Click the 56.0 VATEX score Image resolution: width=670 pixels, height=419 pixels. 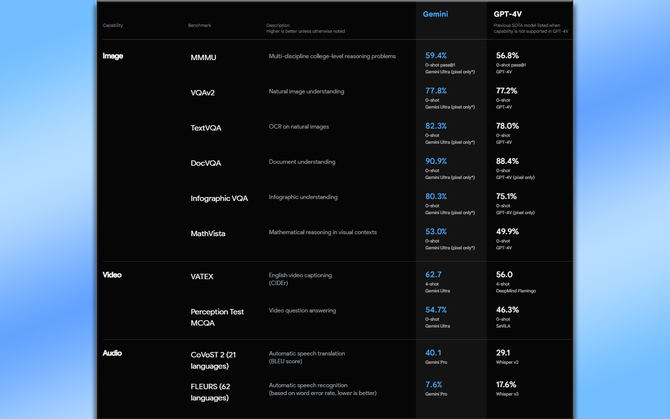point(504,275)
